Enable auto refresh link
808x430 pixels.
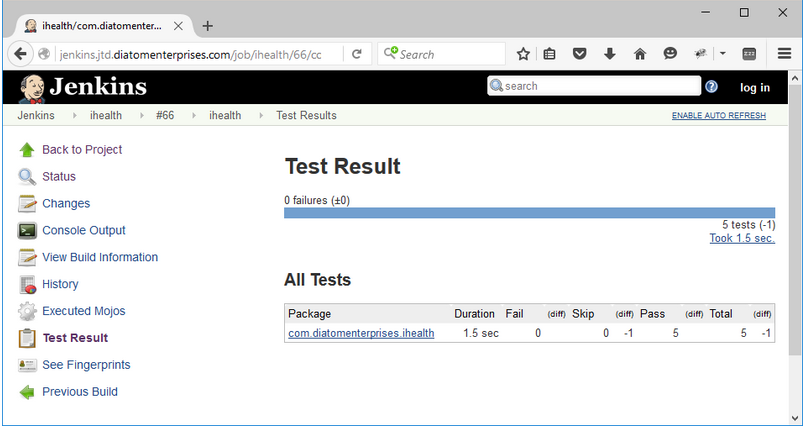pyautogui.click(x=718, y=116)
